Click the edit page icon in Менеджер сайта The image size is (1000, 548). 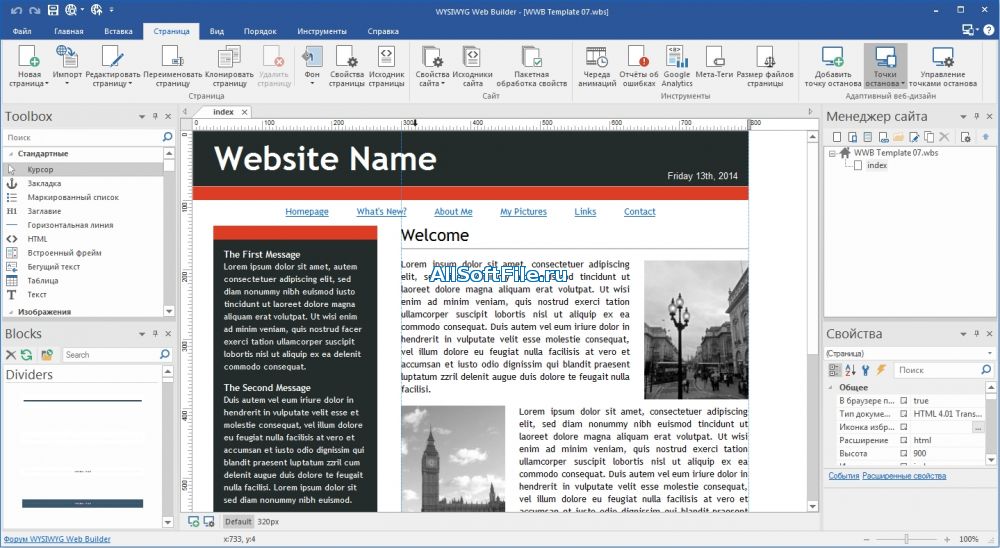pos(914,137)
